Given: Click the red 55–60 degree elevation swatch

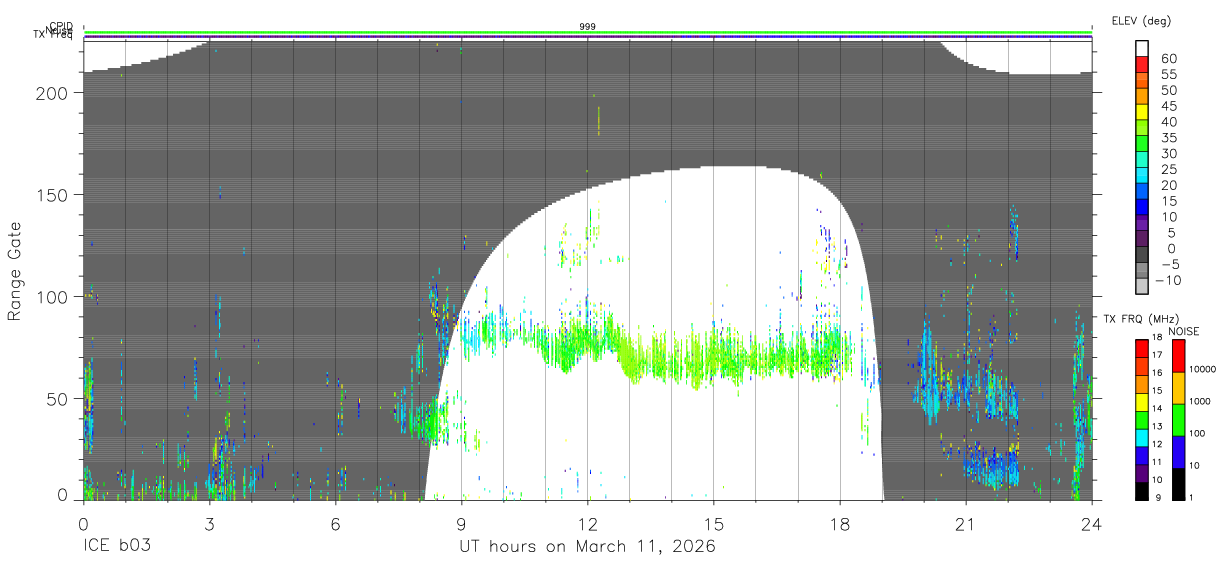Looking at the screenshot, I should 1142,66.
